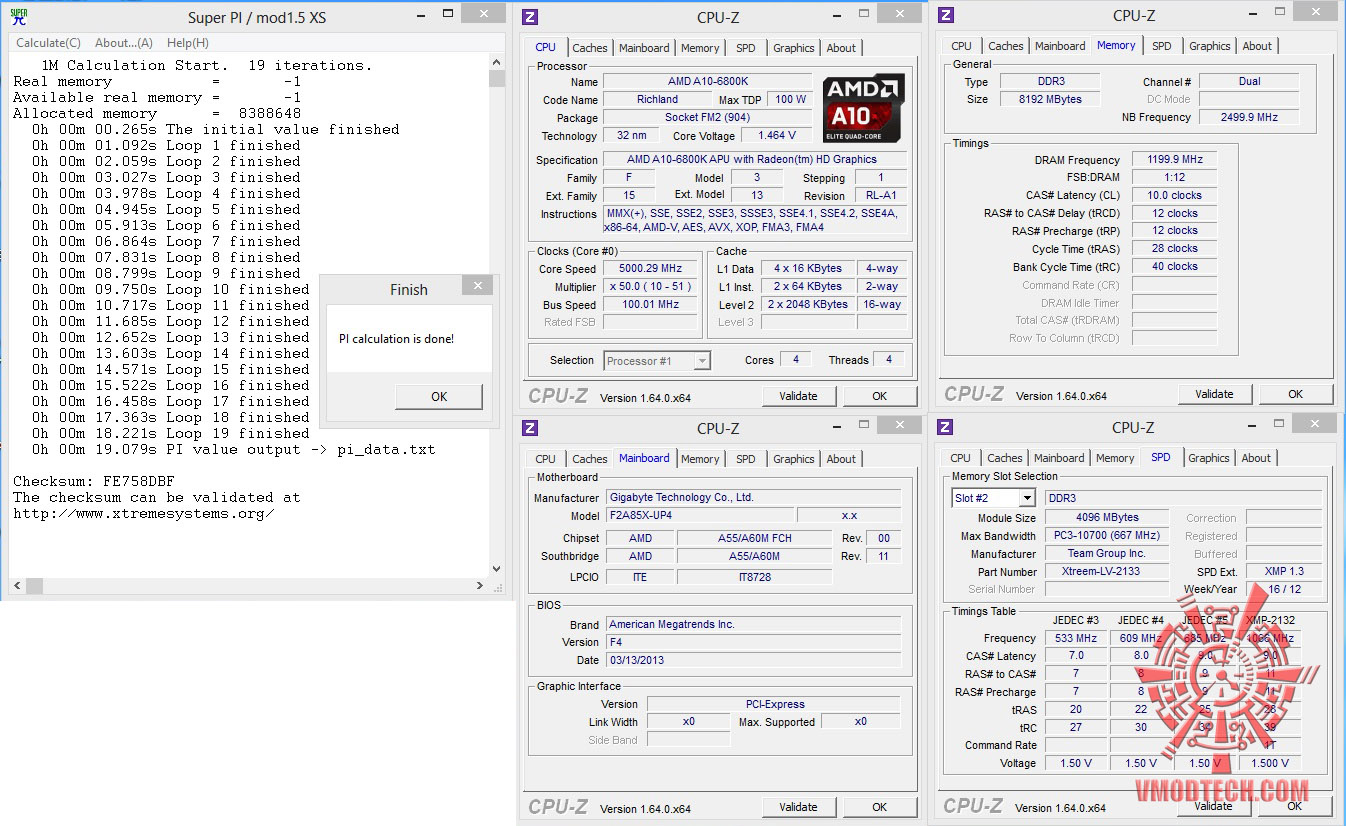
Task: Click OK in the Finish dialog
Action: click(439, 397)
